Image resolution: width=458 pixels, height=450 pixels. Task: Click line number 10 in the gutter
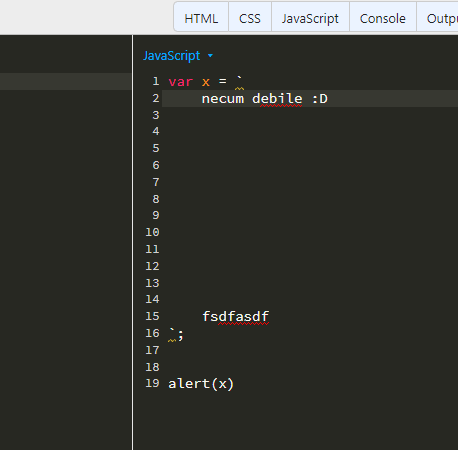pyautogui.click(x=152, y=232)
